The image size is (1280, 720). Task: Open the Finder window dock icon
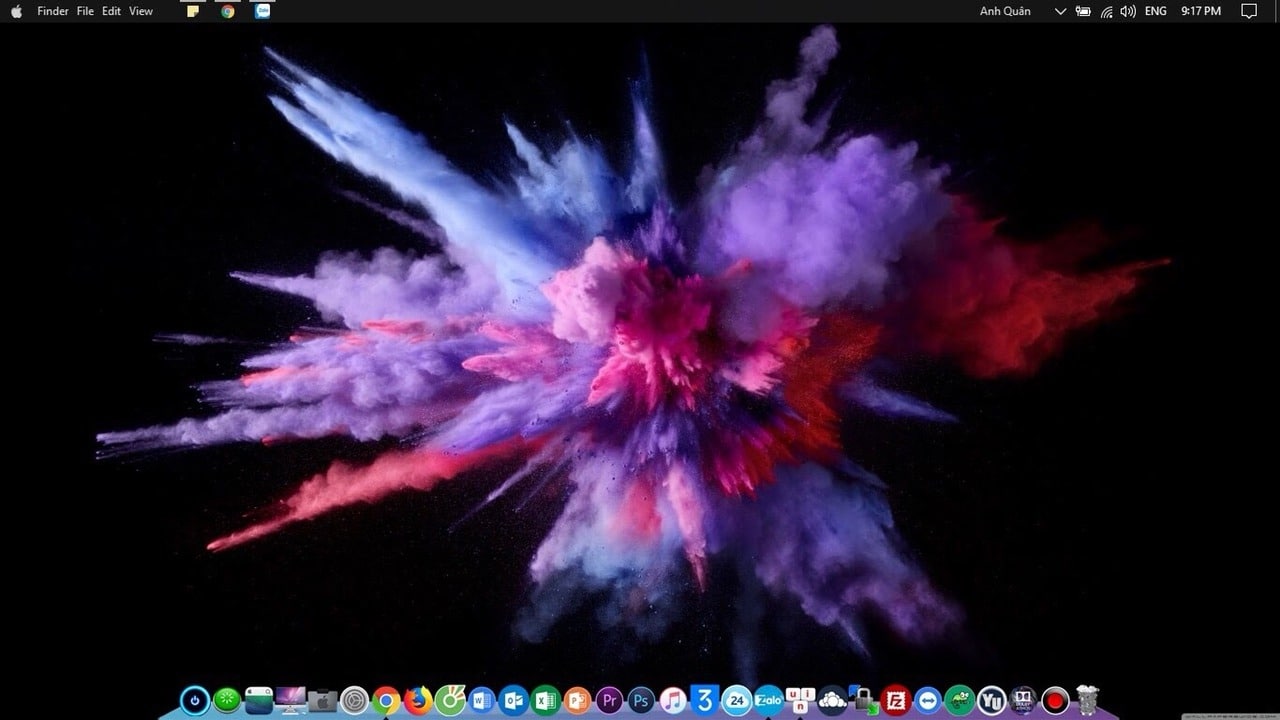click(x=259, y=701)
